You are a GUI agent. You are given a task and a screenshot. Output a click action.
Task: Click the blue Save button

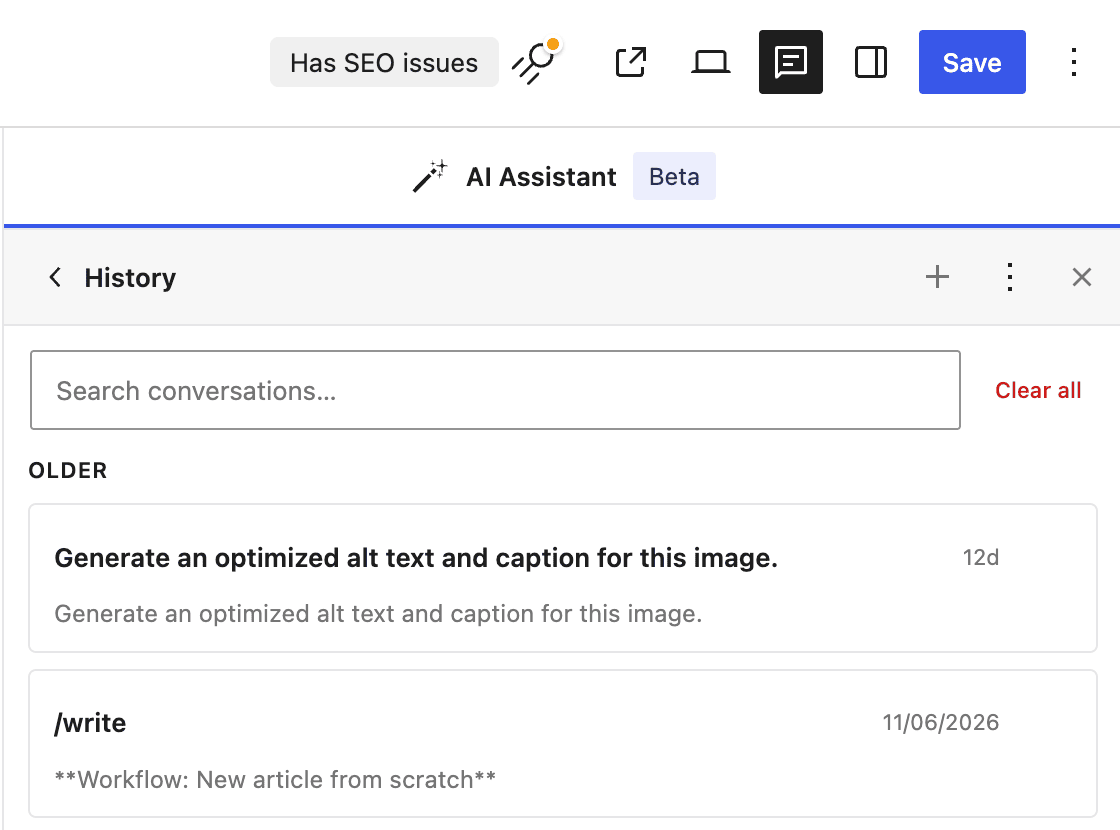[972, 62]
